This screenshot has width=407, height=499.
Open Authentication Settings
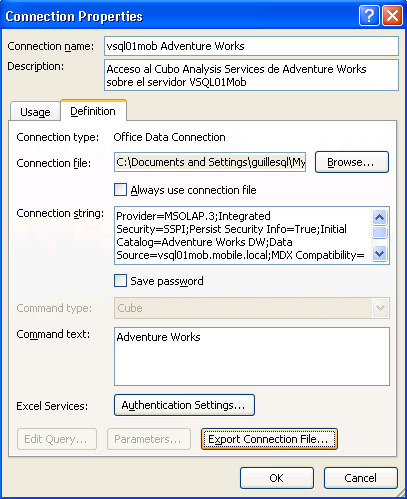pyautogui.click(x=184, y=405)
